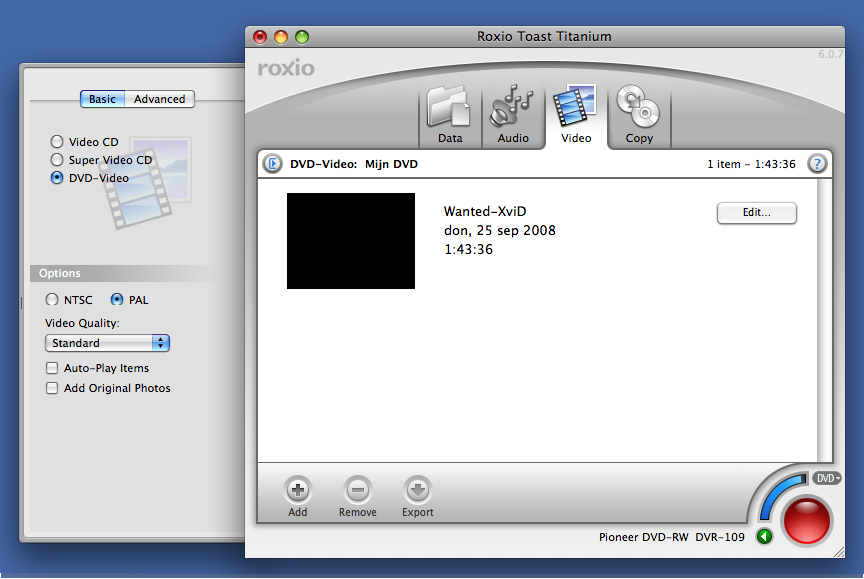Viewport: 864px width, 579px height.
Task: Click the Edit... button
Action: 756,213
